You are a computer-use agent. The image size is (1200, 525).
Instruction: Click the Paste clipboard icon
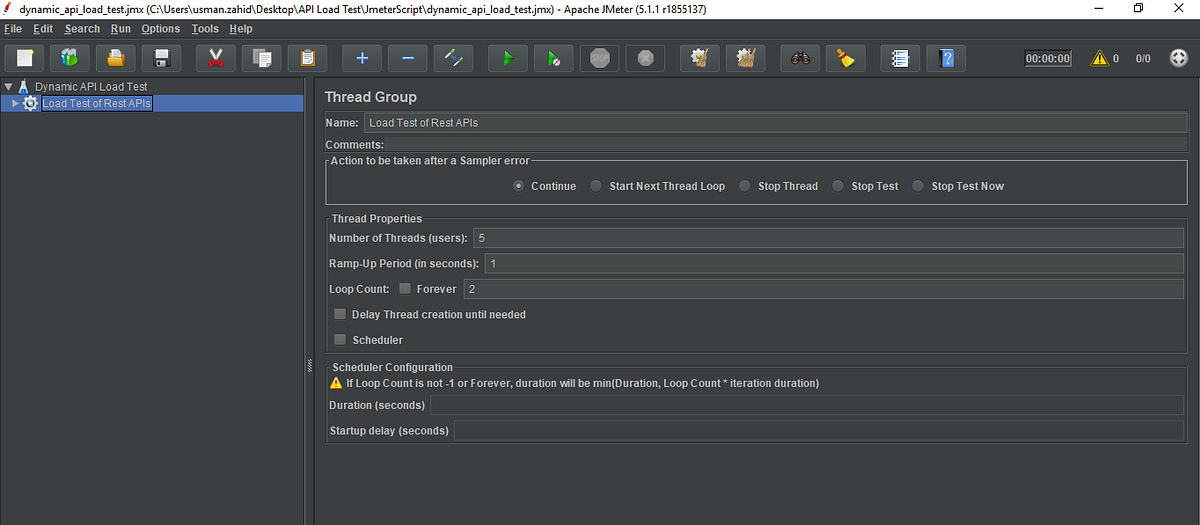[307, 58]
